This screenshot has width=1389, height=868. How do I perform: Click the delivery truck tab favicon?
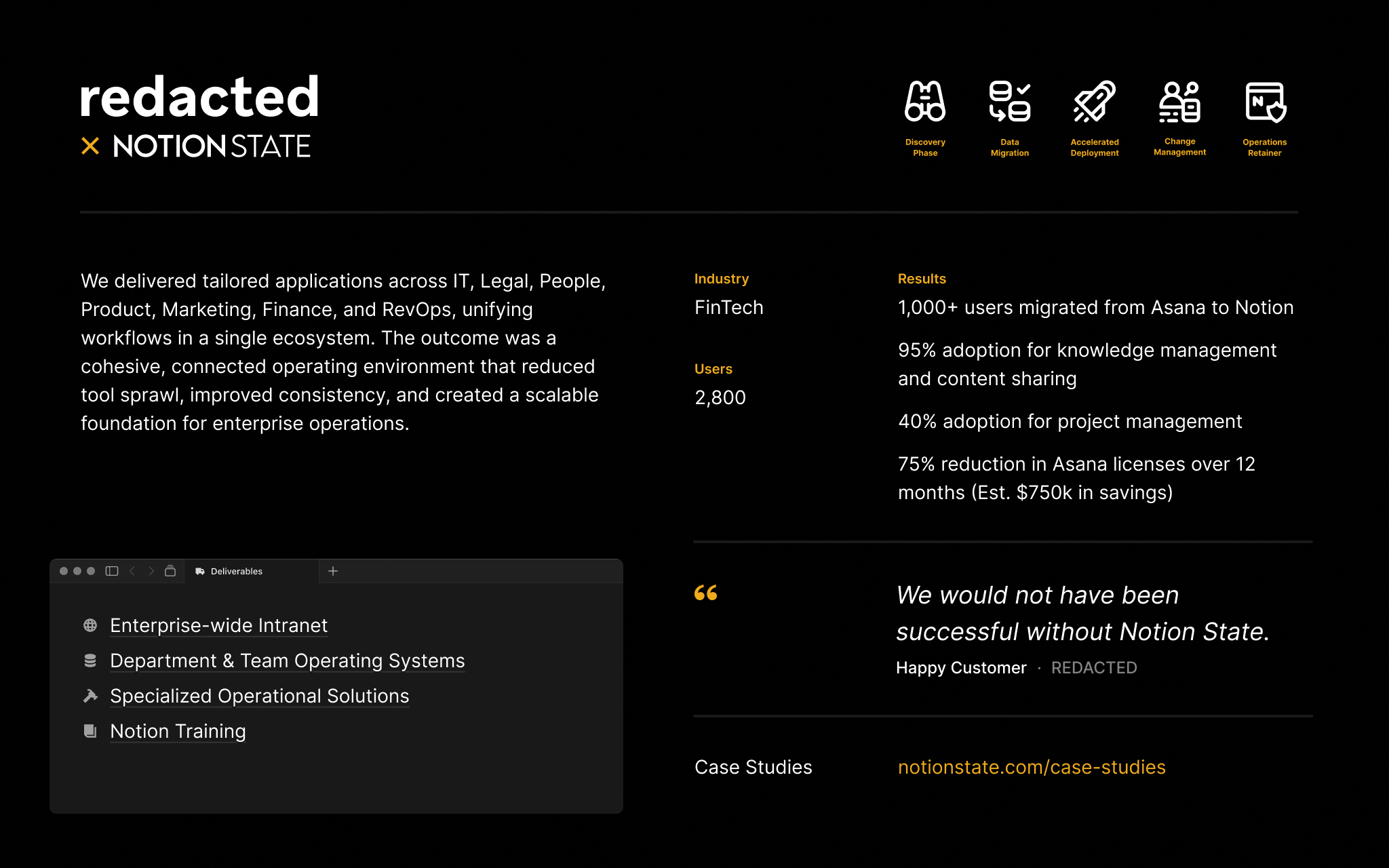point(200,572)
